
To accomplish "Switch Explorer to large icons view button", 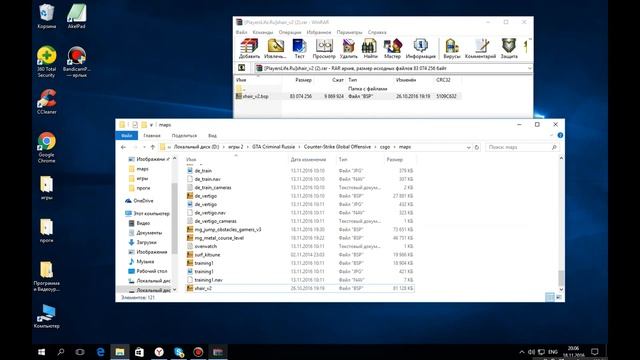I will tap(559, 298).
